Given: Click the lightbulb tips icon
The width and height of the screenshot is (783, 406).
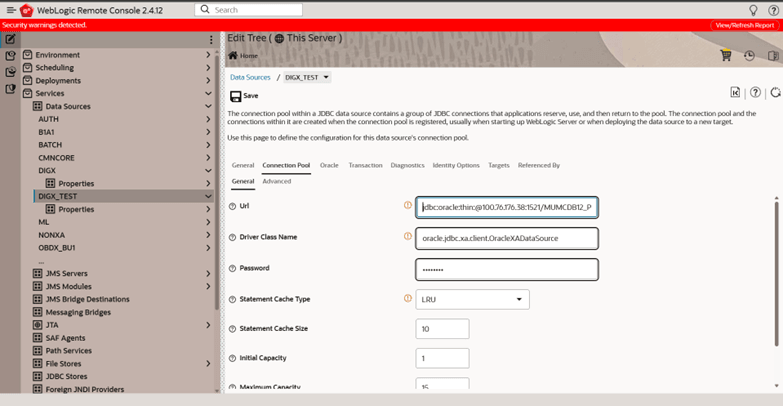Looking at the screenshot, I should [753, 10].
